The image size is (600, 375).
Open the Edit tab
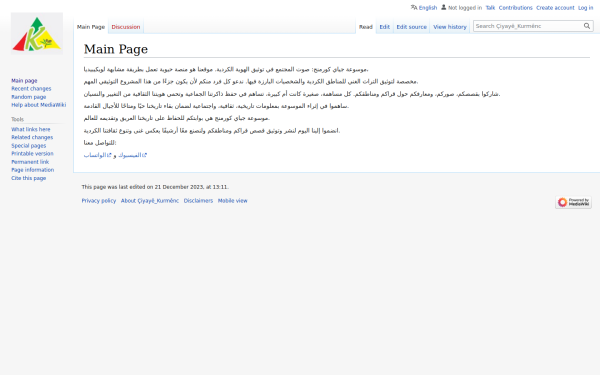click(384, 27)
